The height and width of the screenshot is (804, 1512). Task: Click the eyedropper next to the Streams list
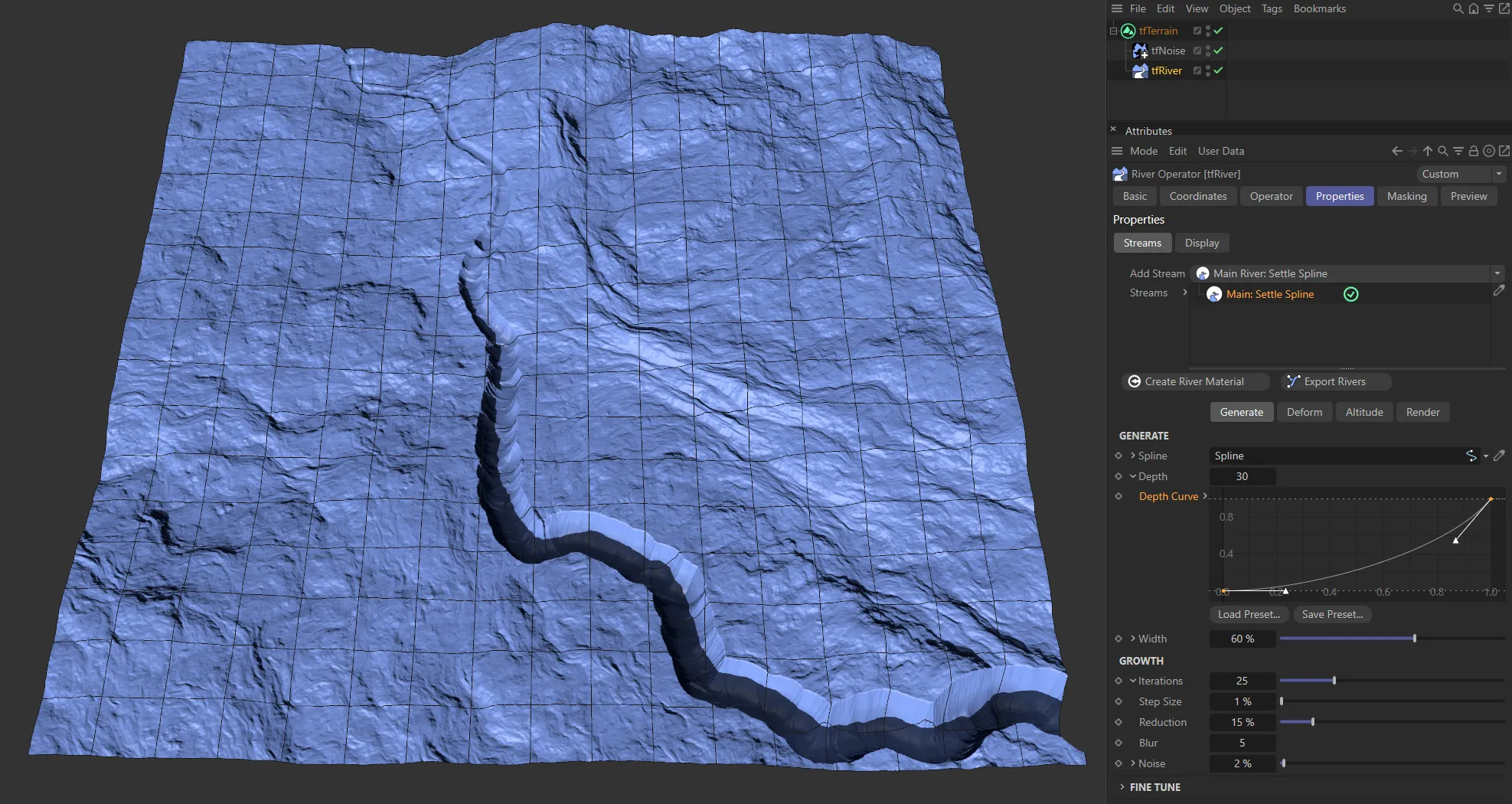(1499, 290)
